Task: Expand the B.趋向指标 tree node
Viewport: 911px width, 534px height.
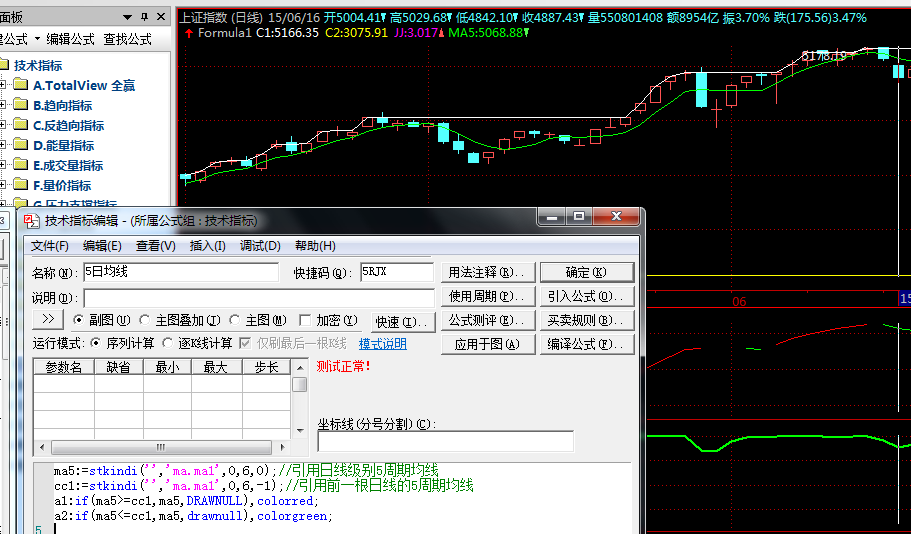Action: 4,106
